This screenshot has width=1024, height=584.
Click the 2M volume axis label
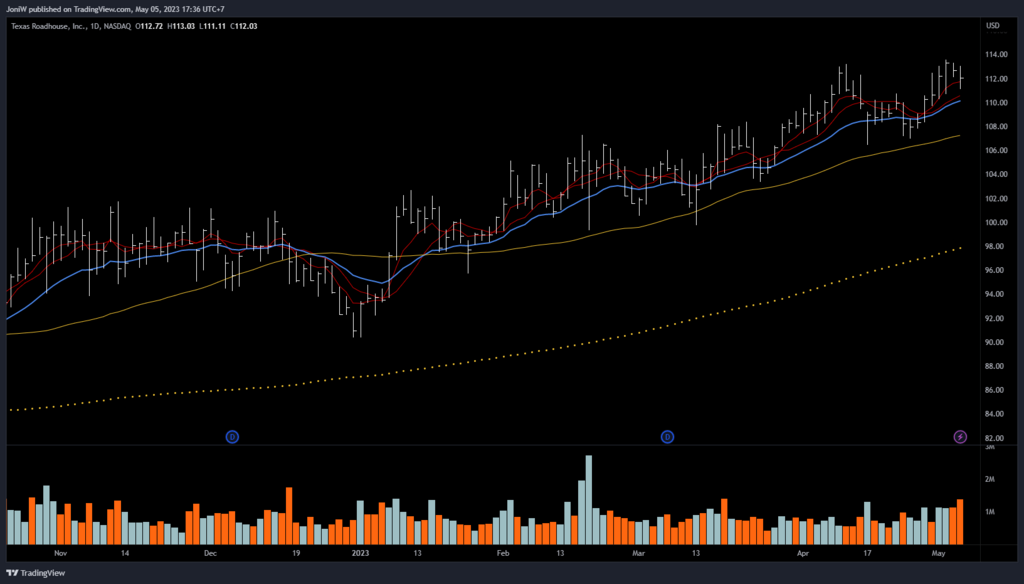[989, 480]
